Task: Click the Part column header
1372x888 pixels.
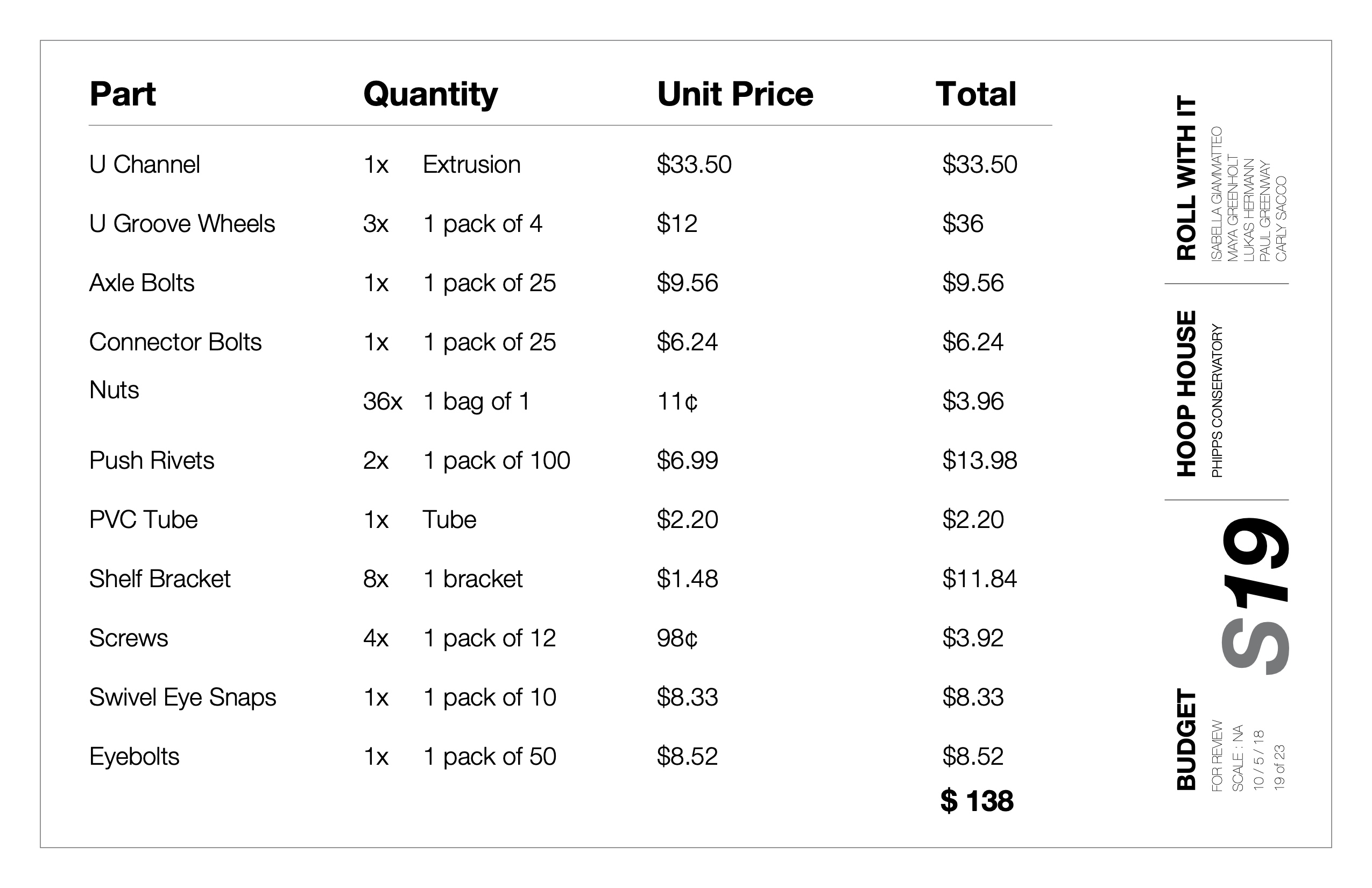Action: [122, 94]
